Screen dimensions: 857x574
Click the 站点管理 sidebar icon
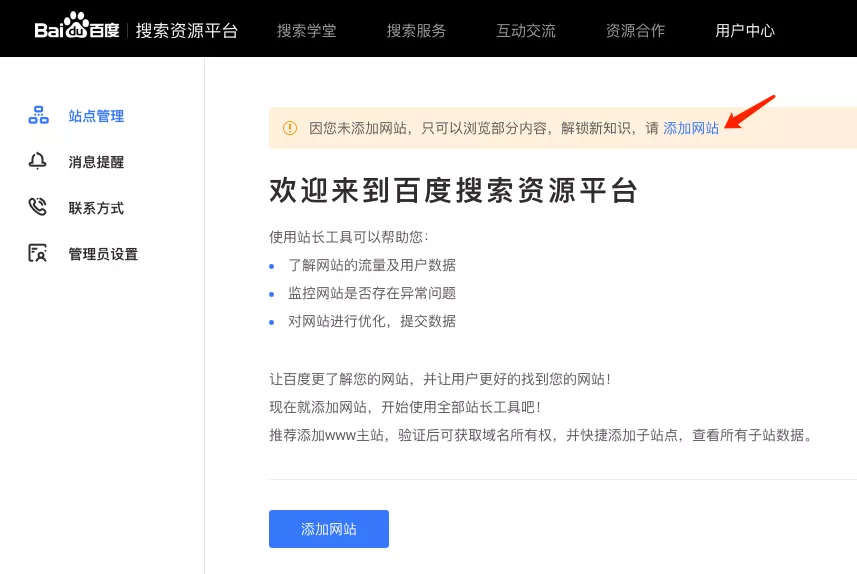38,115
